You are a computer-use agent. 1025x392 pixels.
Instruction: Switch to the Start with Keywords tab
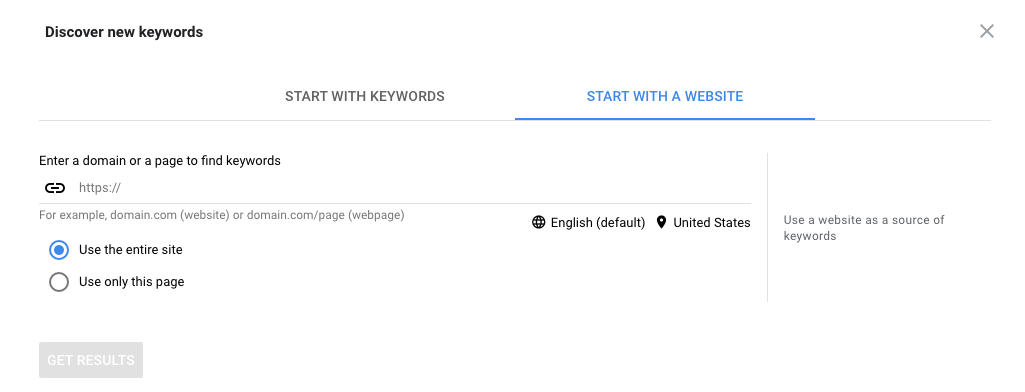tap(365, 97)
